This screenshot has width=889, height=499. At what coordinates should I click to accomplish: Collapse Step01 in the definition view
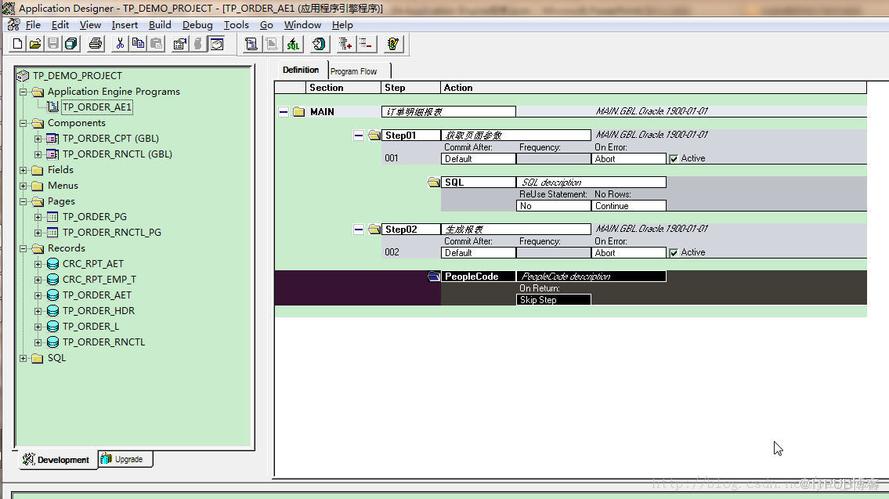coord(359,135)
